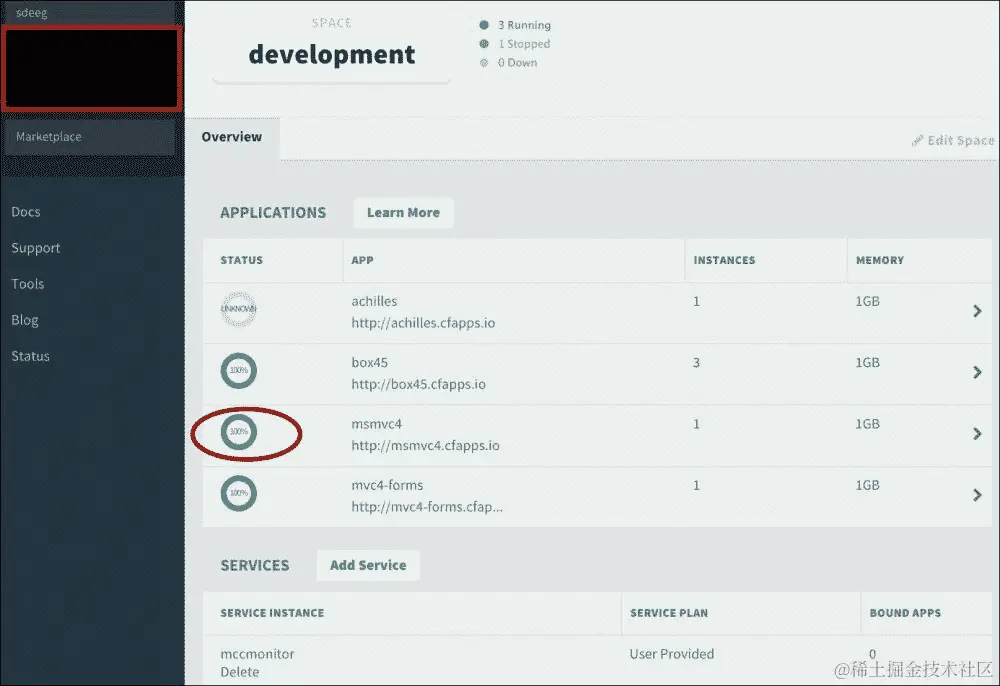The height and width of the screenshot is (686, 1000).
Task: Expand the msmvc4 app row chevron
Action: (x=977, y=434)
